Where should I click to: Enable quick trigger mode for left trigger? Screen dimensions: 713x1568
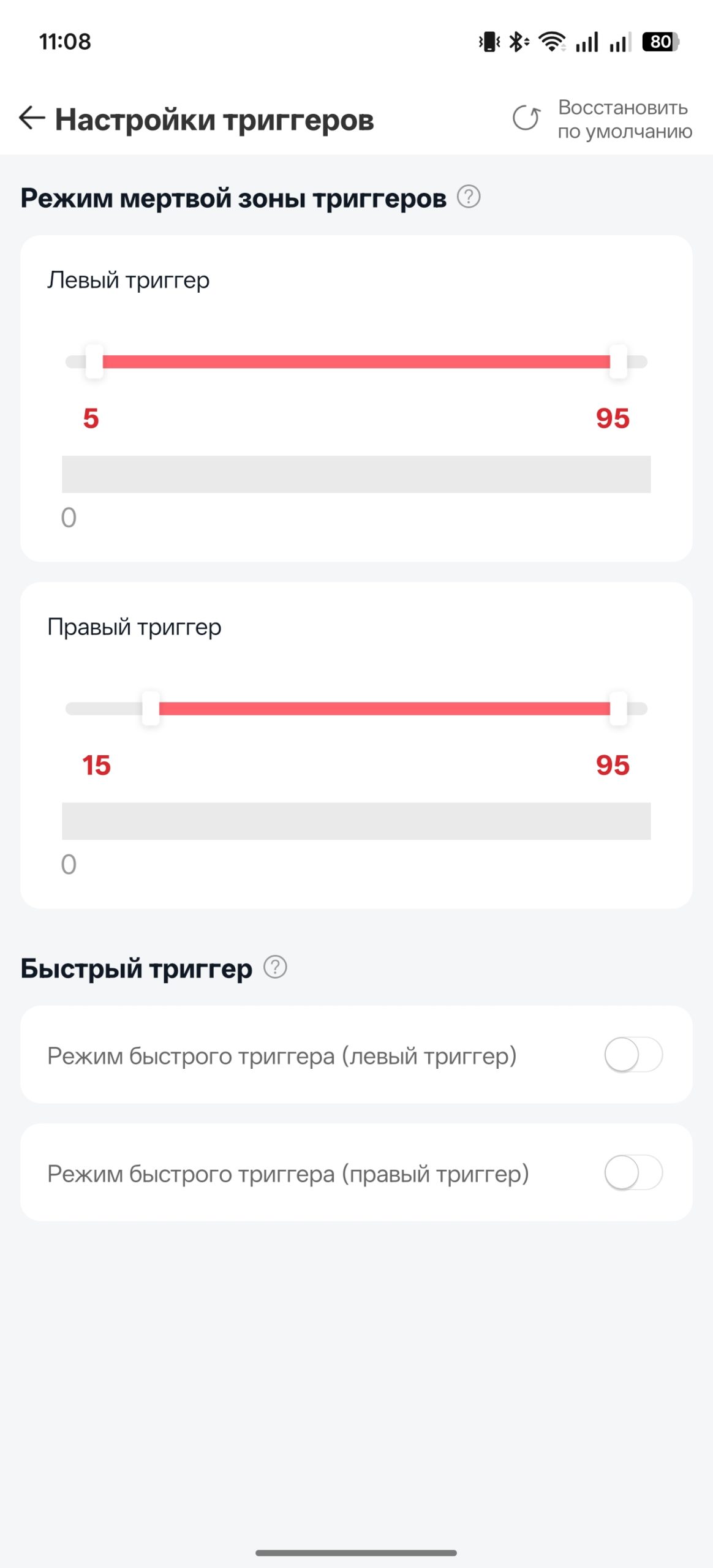633,1055
